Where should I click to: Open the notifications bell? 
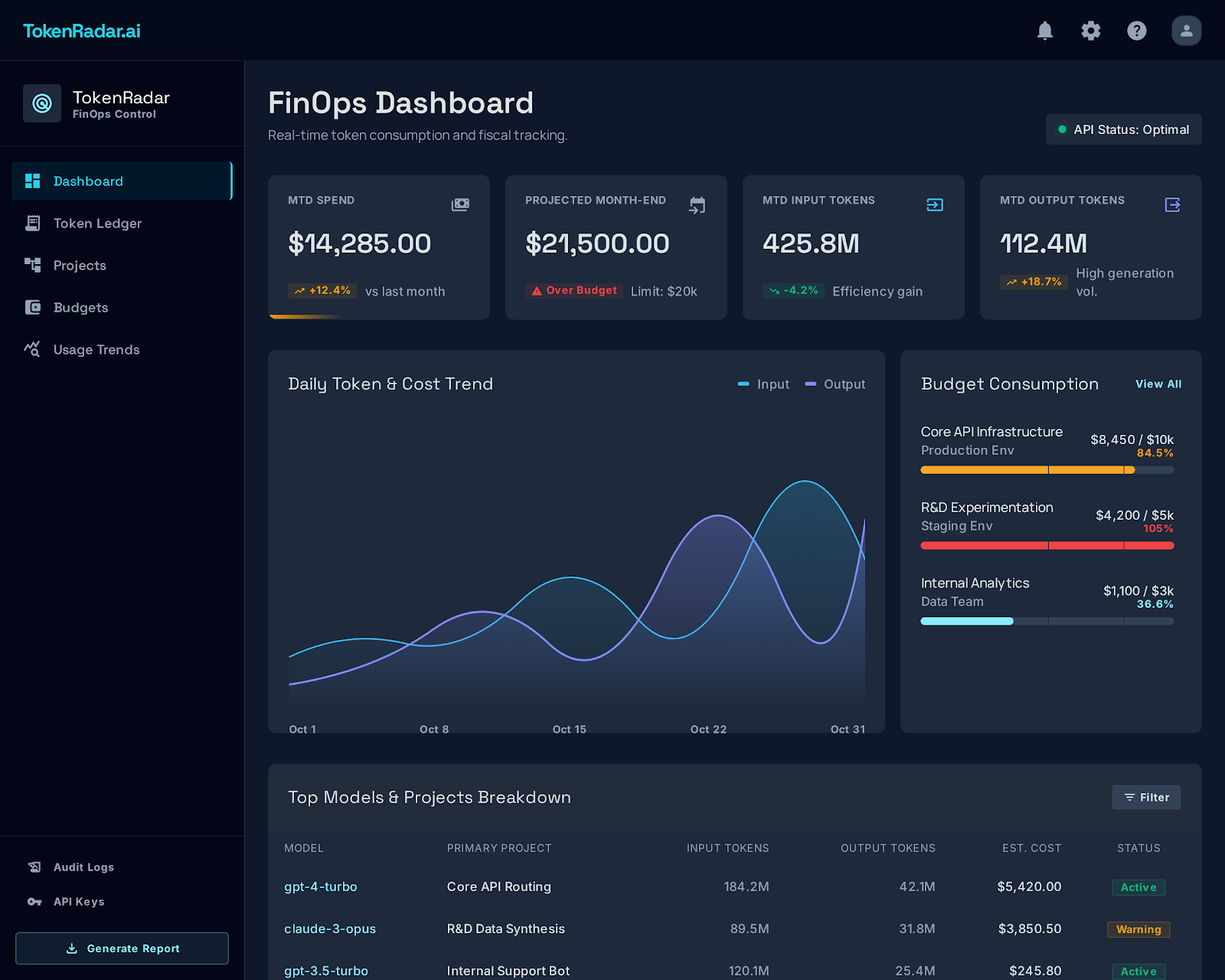pyautogui.click(x=1045, y=31)
